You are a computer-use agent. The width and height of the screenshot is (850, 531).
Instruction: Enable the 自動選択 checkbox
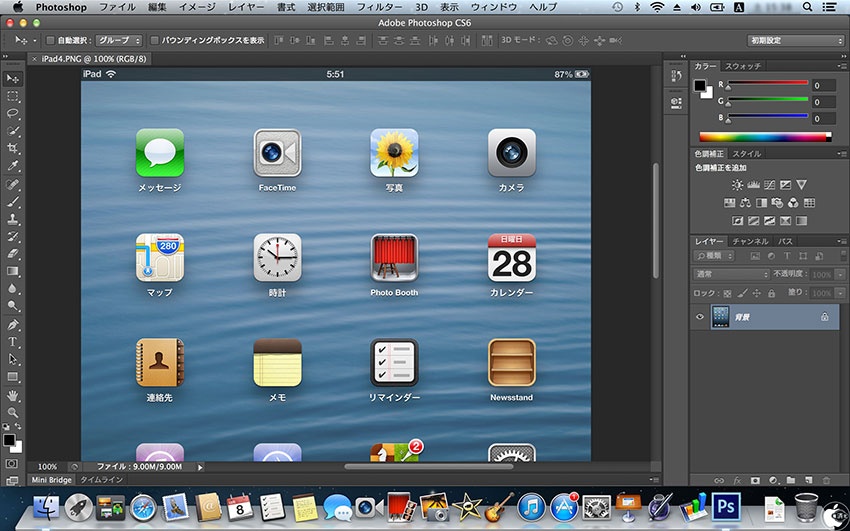(50, 40)
